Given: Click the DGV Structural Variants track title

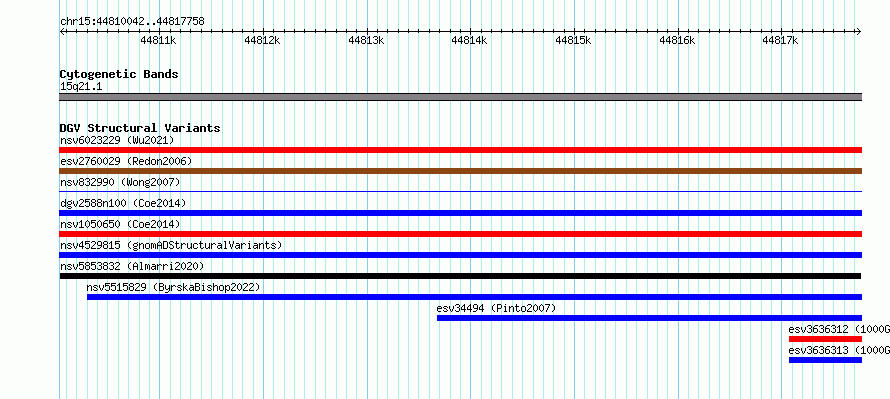Looking at the screenshot, I should 140,128.
